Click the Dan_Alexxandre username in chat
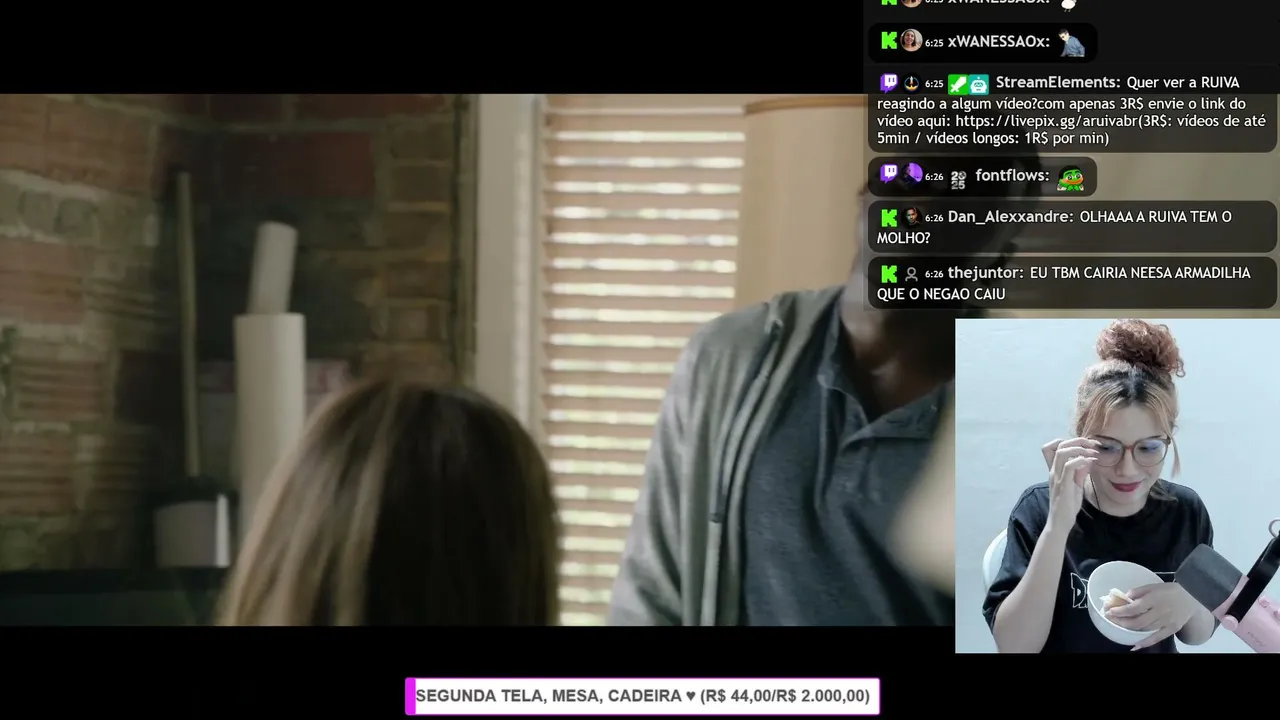1280x720 pixels. click(1010, 217)
